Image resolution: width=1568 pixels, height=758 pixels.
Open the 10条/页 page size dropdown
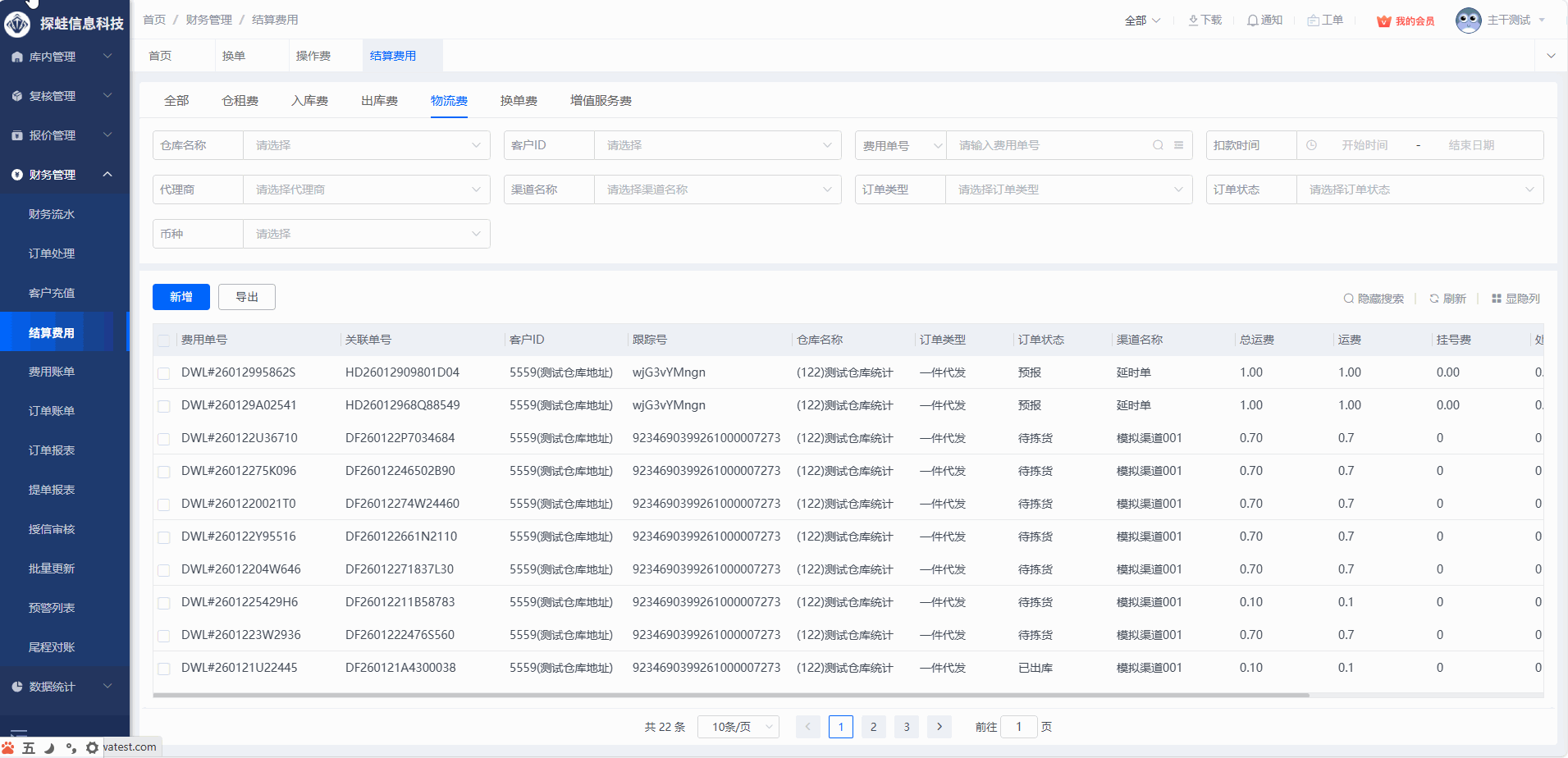click(x=738, y=727)
